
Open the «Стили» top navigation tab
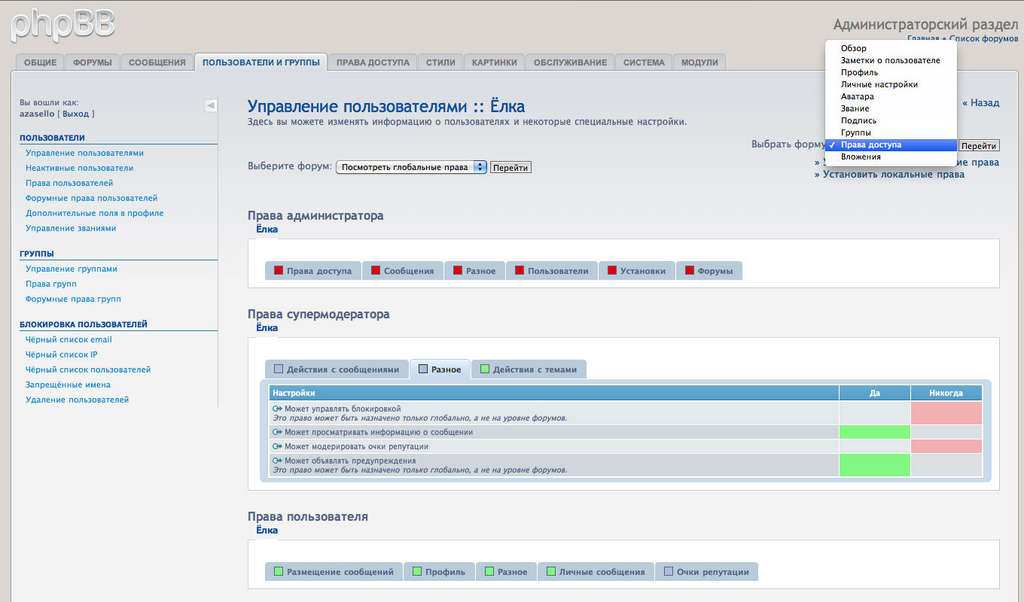(x=440, y=62)
